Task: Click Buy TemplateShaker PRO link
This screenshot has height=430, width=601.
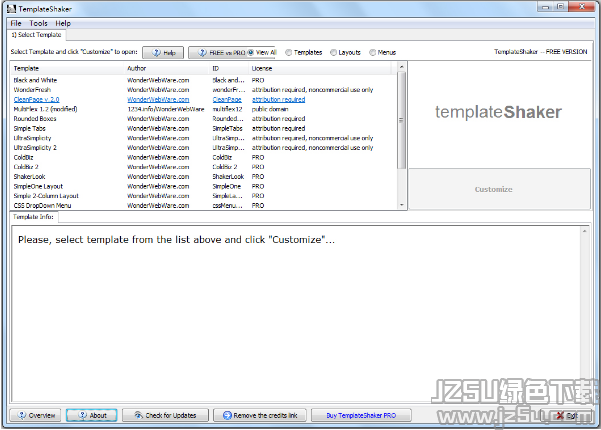Action: 361,415
